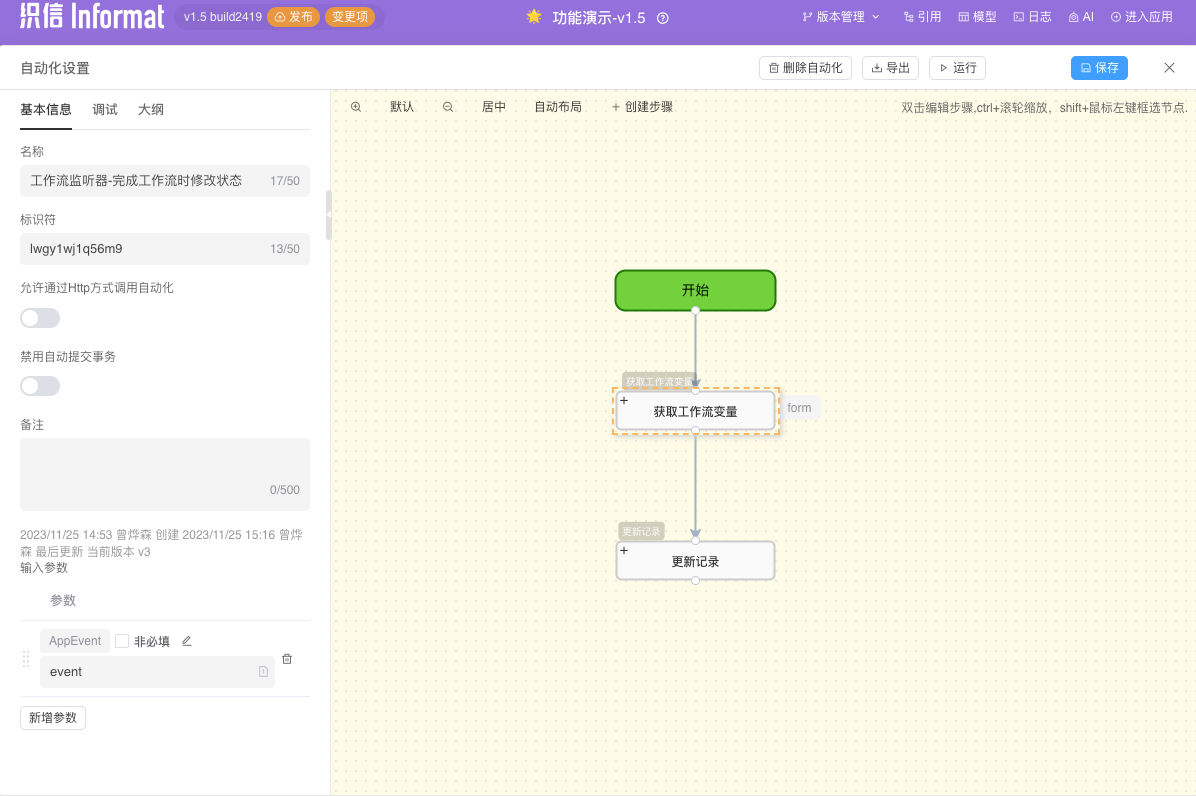This screenshot has height=796, width=1196.
Task: Switch to the 大纲 tab
Action: coord(150,111)
